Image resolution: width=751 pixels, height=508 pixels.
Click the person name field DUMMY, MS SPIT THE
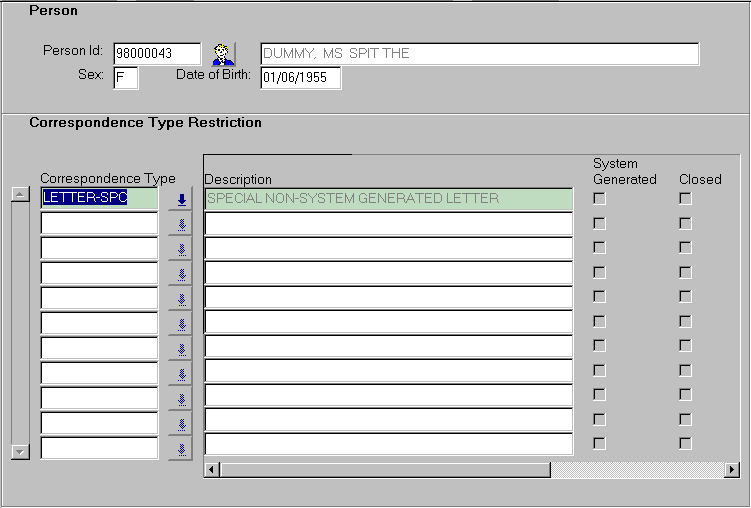479,54
